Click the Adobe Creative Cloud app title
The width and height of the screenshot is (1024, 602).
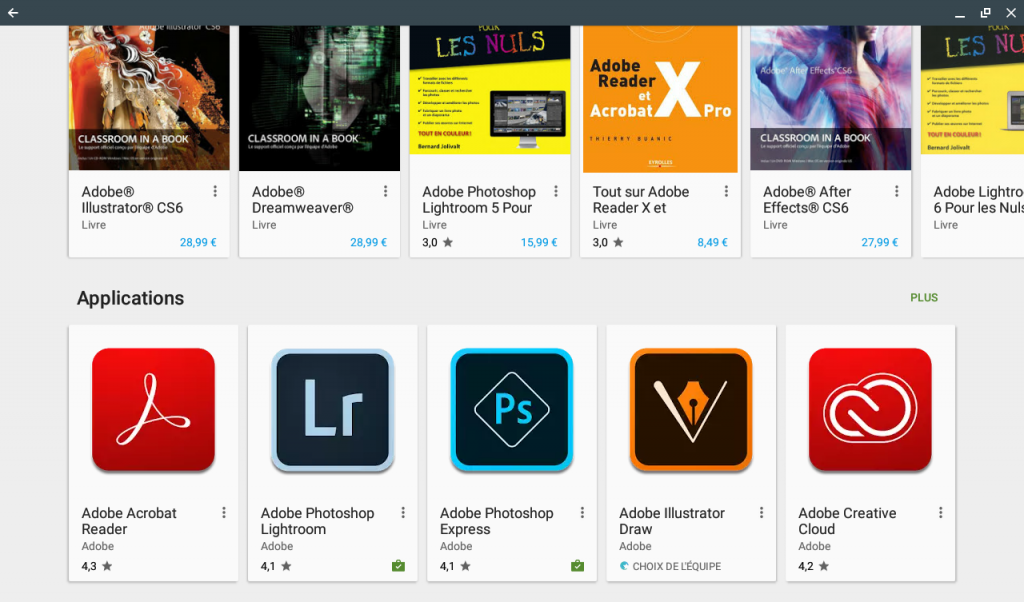(x=847, y=521)
